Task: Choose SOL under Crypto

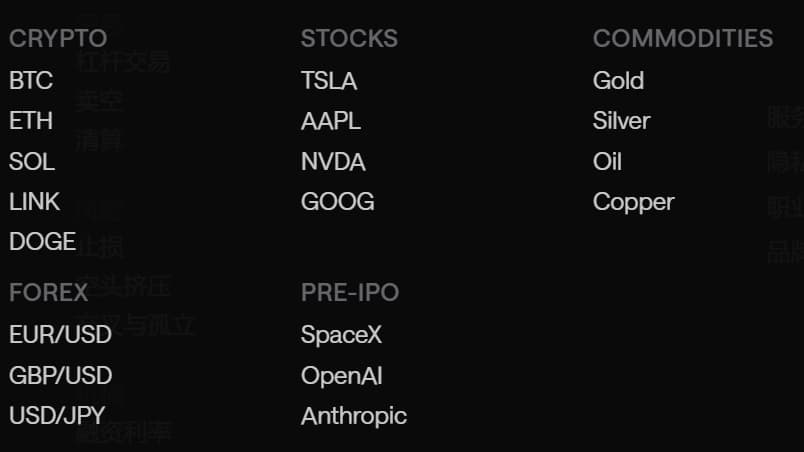Action: pos(32,161)
